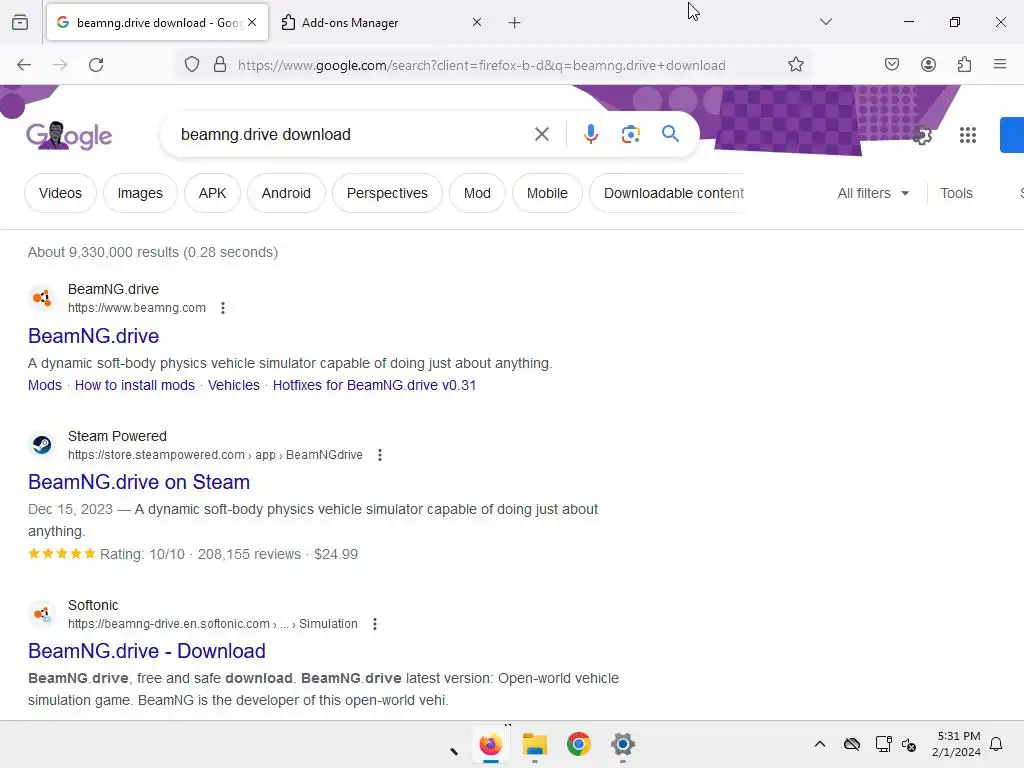Open BeamNG.drive on Steam result

(139, 482)
